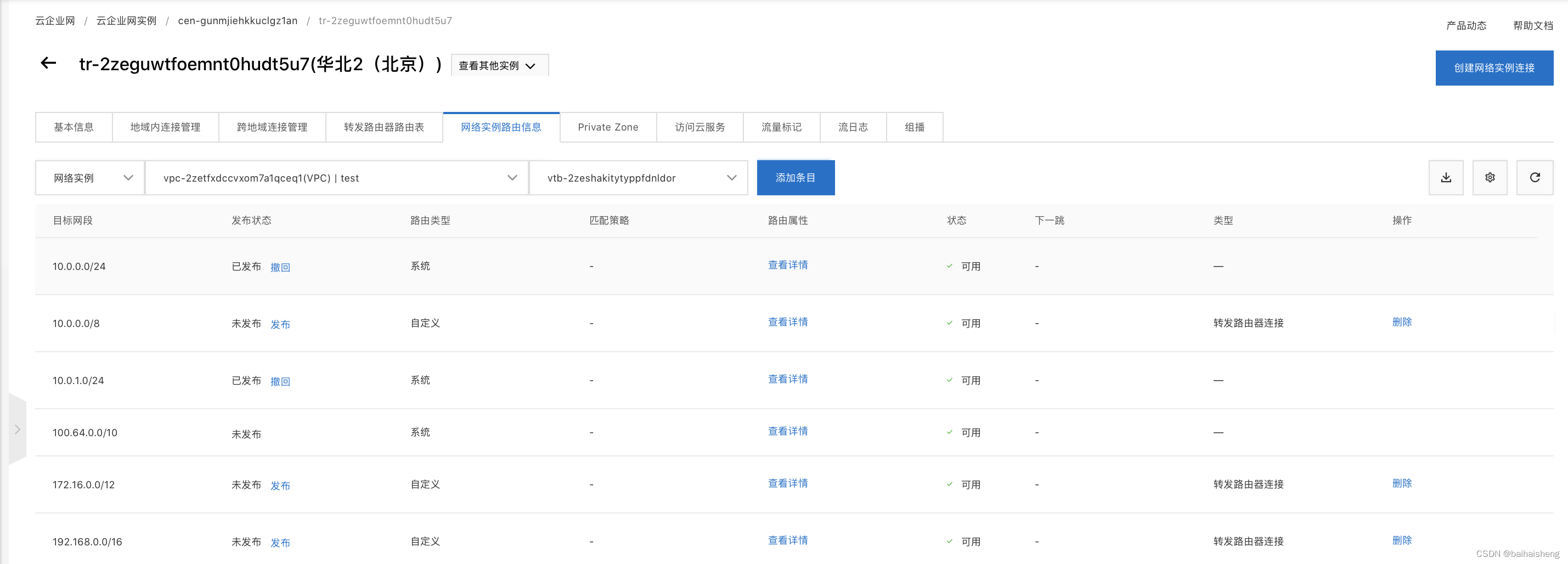
Task: Download the route table data
Action: point(1446,177)
